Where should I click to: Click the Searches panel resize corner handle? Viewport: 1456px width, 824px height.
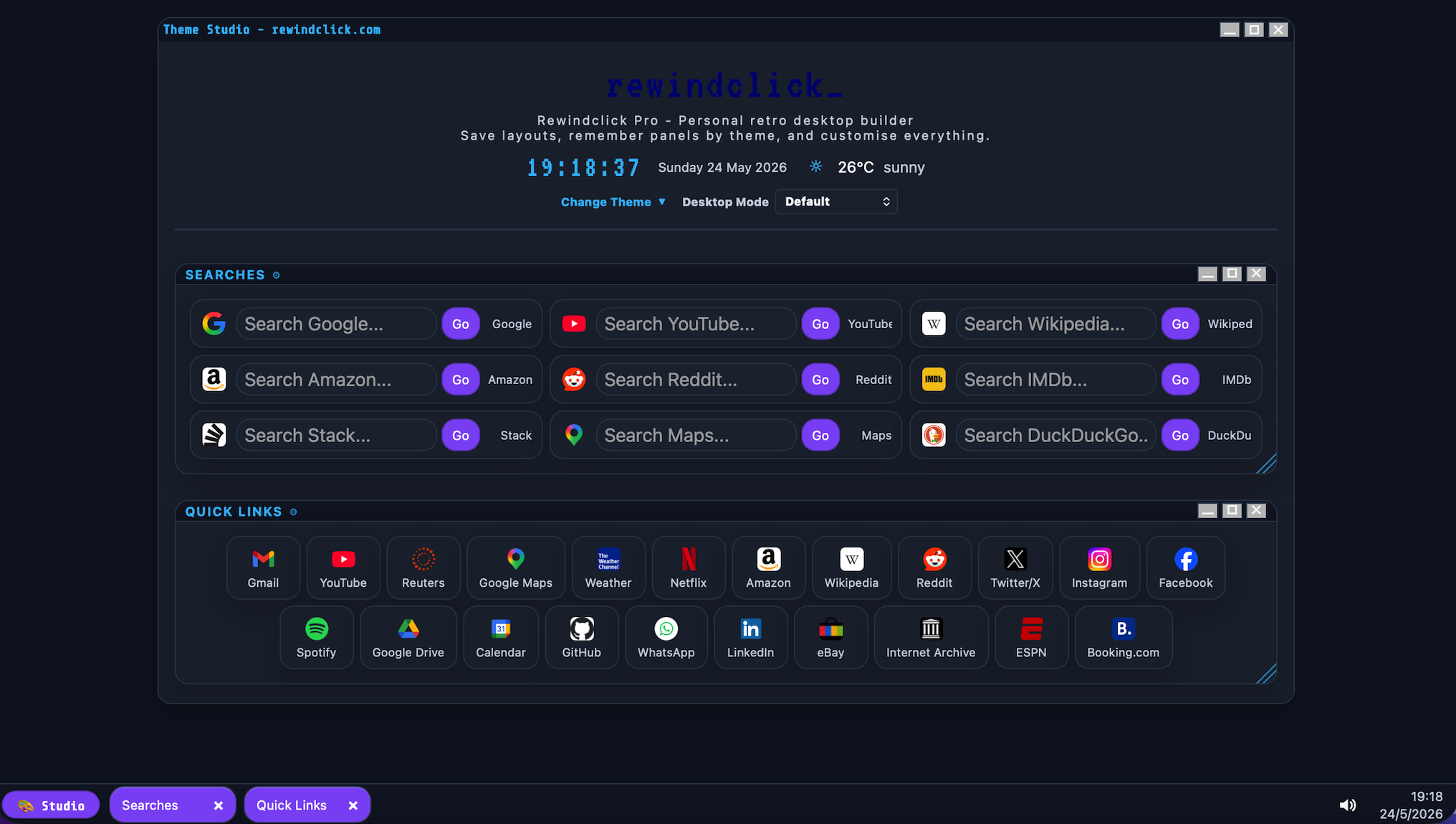pos(1266,464)
